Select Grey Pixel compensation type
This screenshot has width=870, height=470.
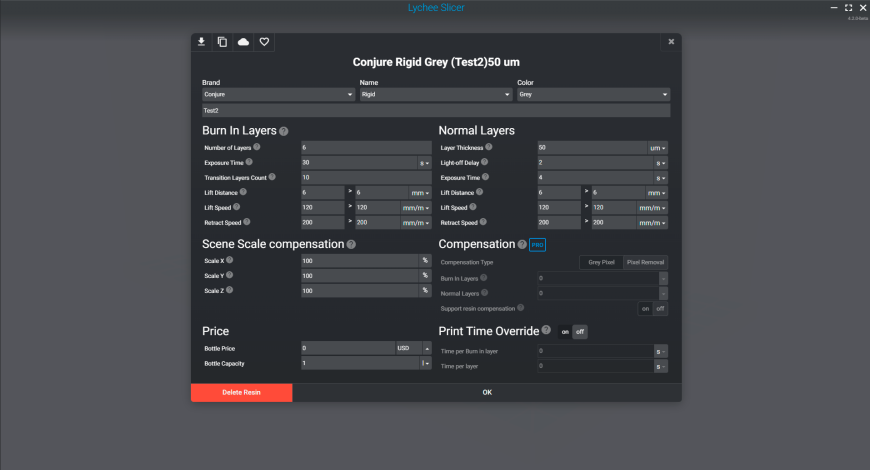pos(601,262)
